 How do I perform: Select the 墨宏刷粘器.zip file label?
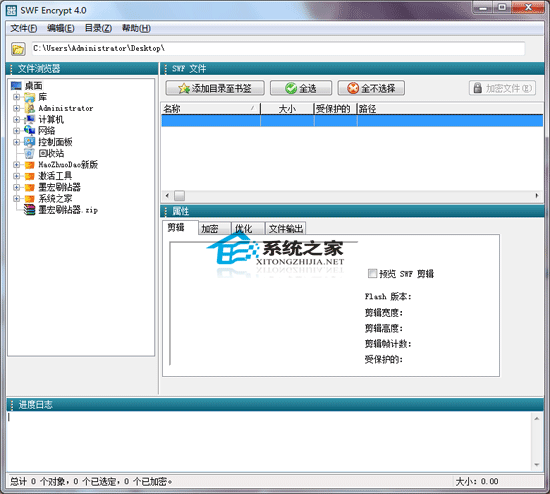point(68,210)
